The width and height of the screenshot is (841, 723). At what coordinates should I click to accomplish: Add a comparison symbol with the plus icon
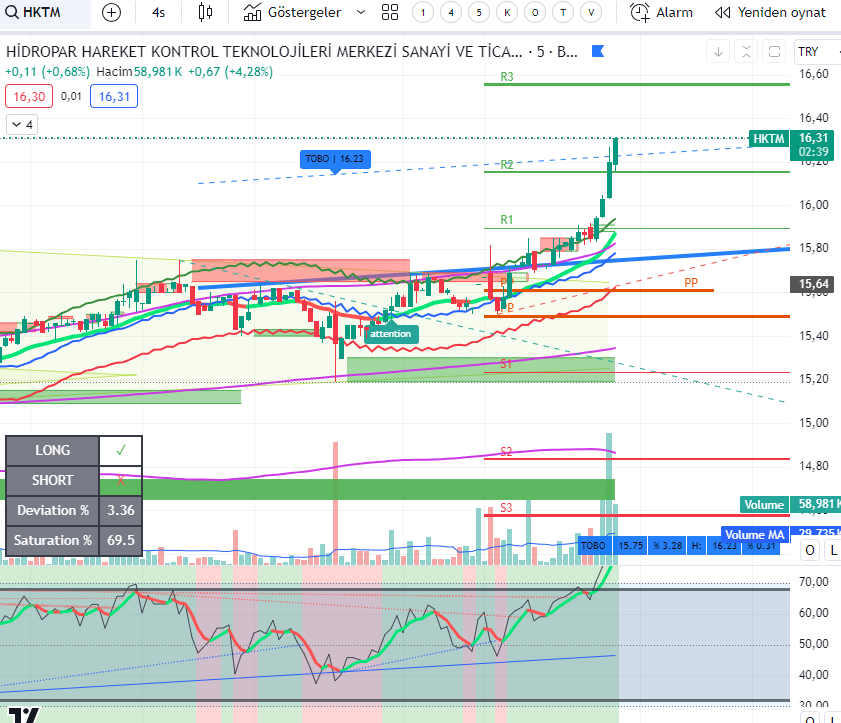click(111, 12)
